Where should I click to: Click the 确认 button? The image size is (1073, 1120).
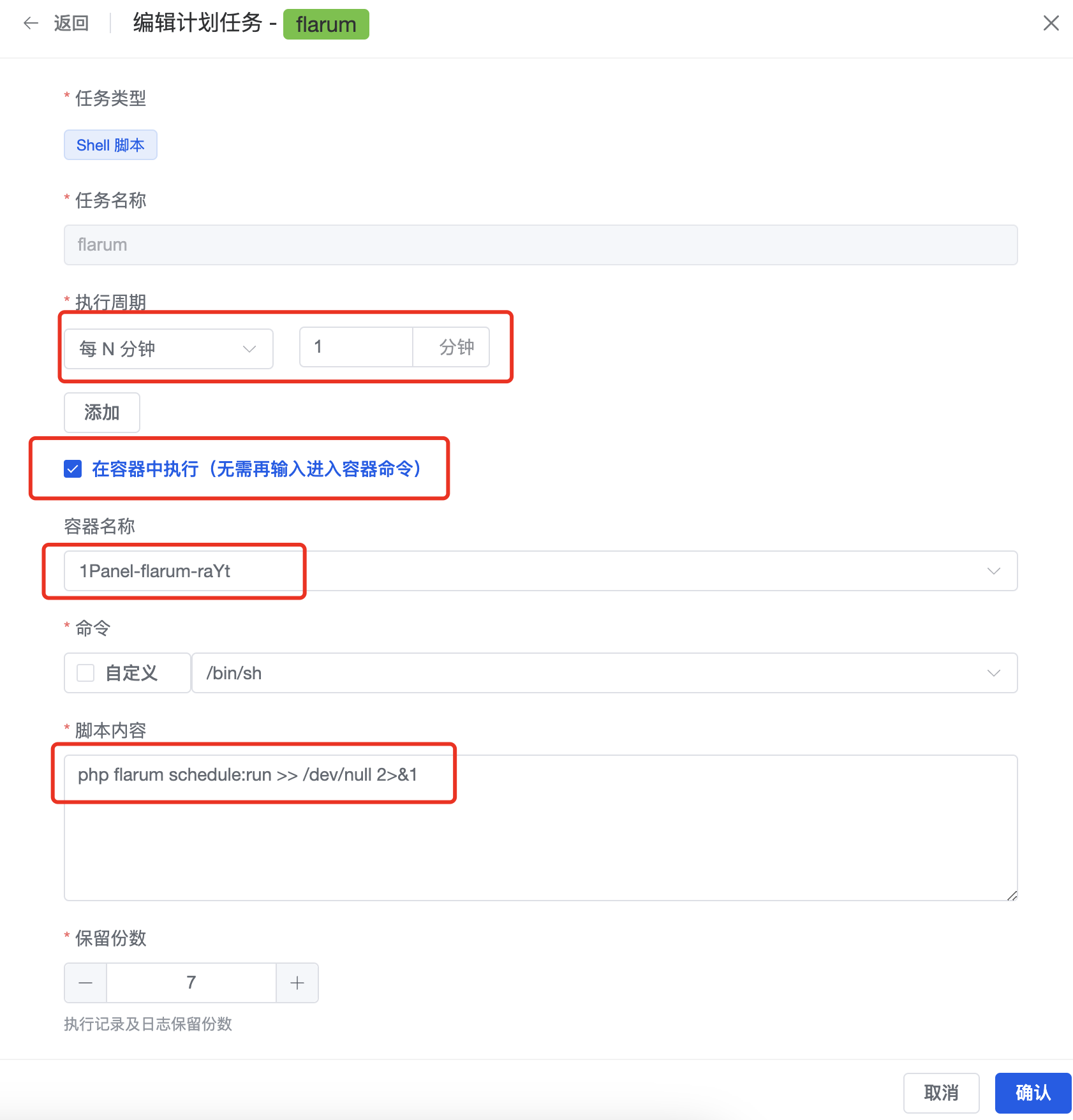pos(1033,1093)
